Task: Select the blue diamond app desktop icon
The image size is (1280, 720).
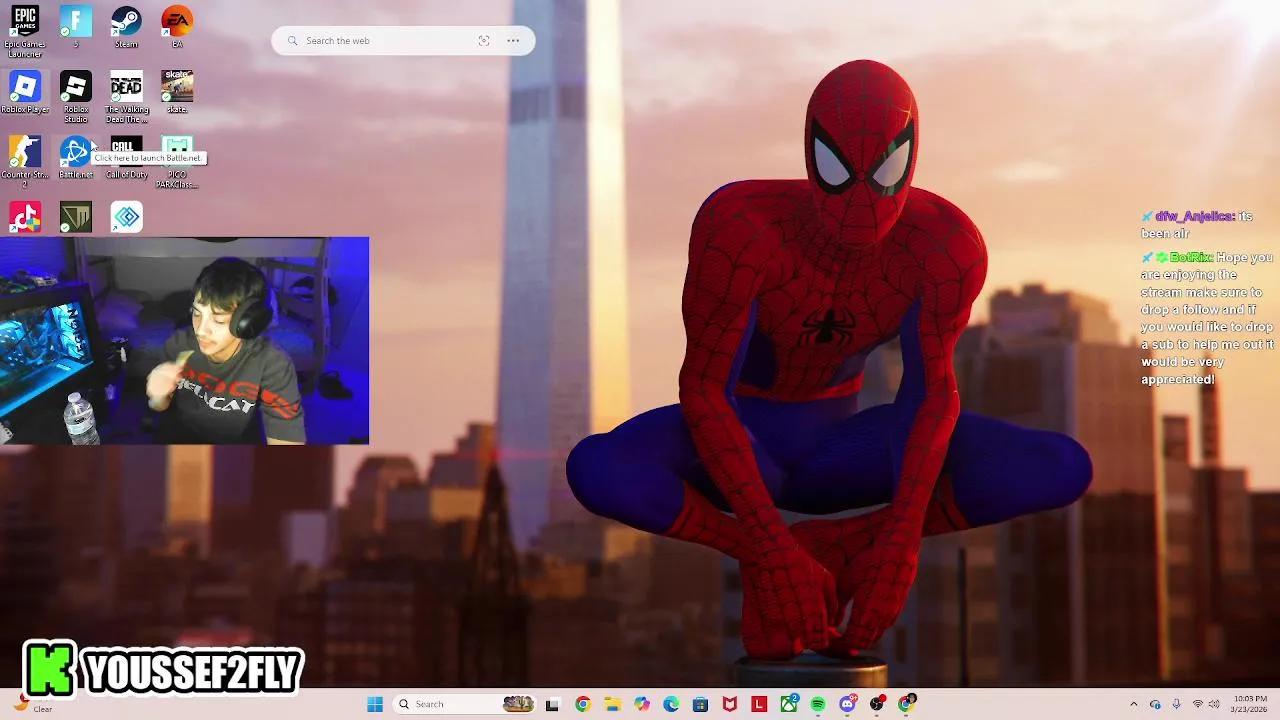Action: click(x=126, y=217)
